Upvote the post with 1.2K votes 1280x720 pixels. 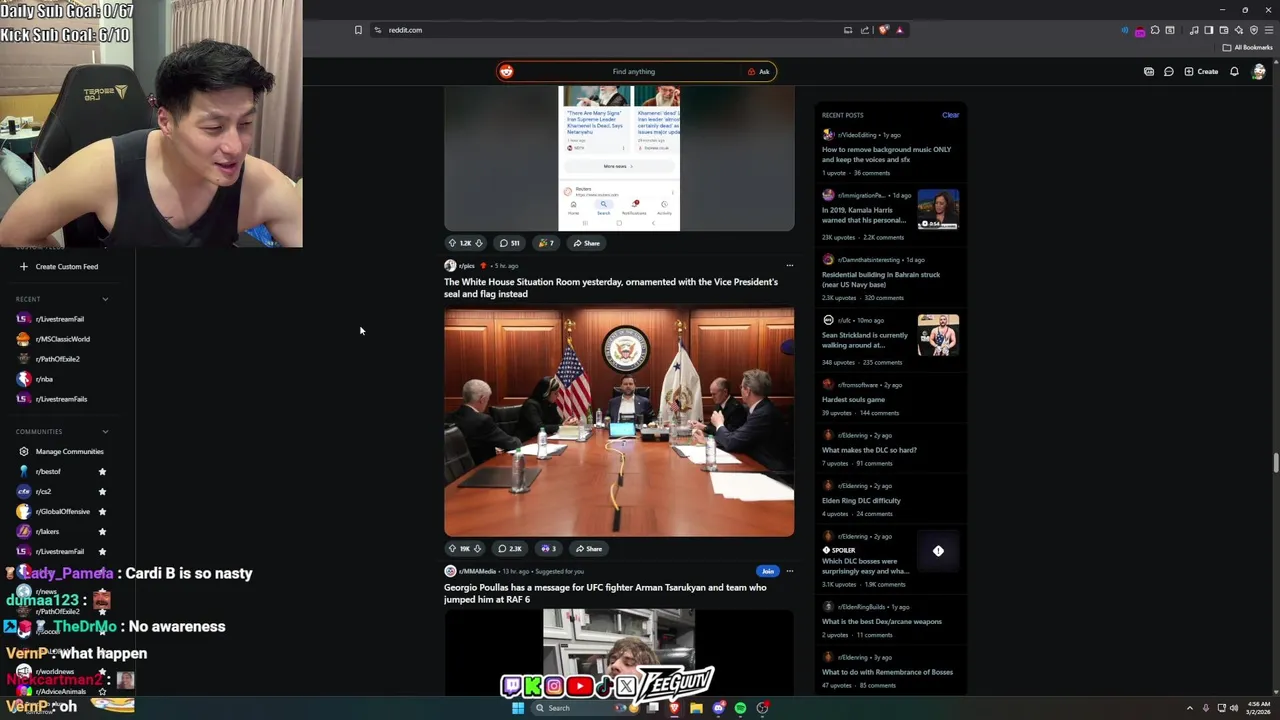click(452, 243)
